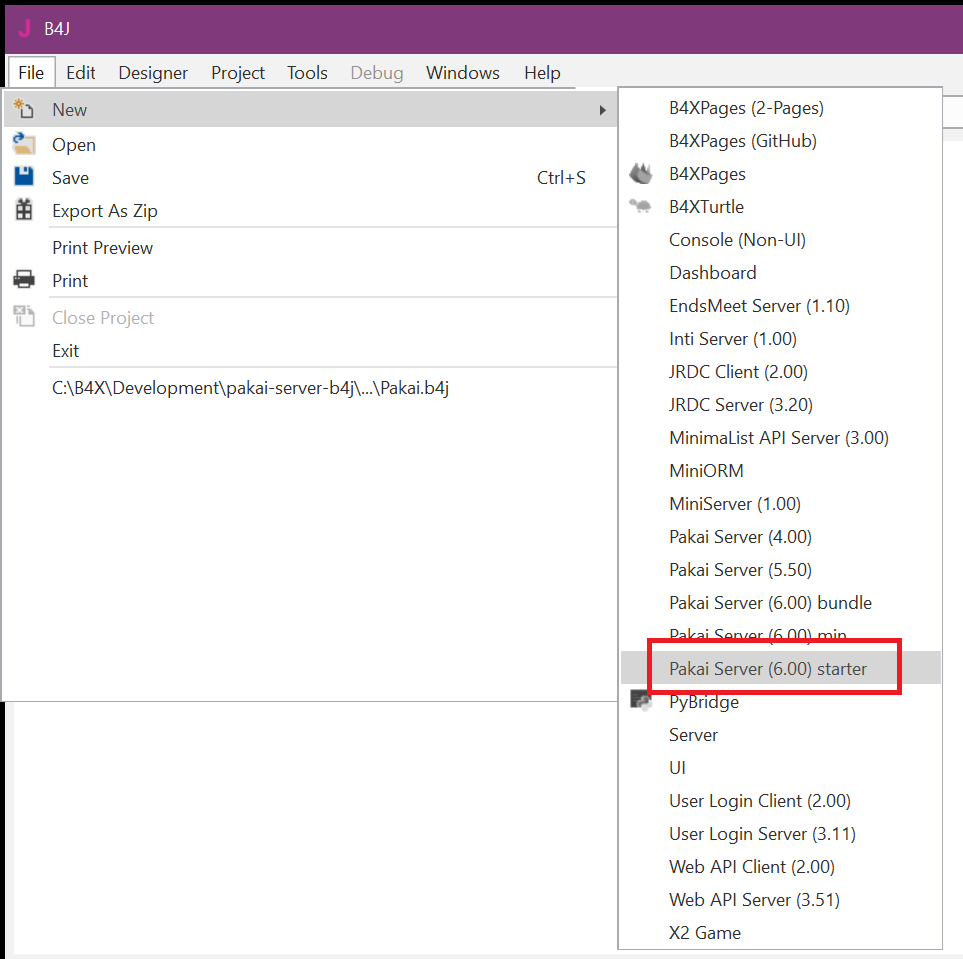Screen dimensions: 963x959
Task: Click the Export As Zip gift icon
Action: click(x=24, y=210)
